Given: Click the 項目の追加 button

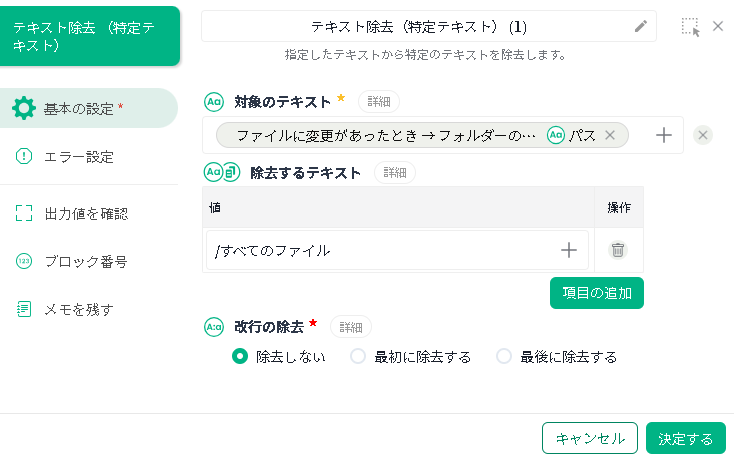Looking at the screenshot, I should 596,292.
